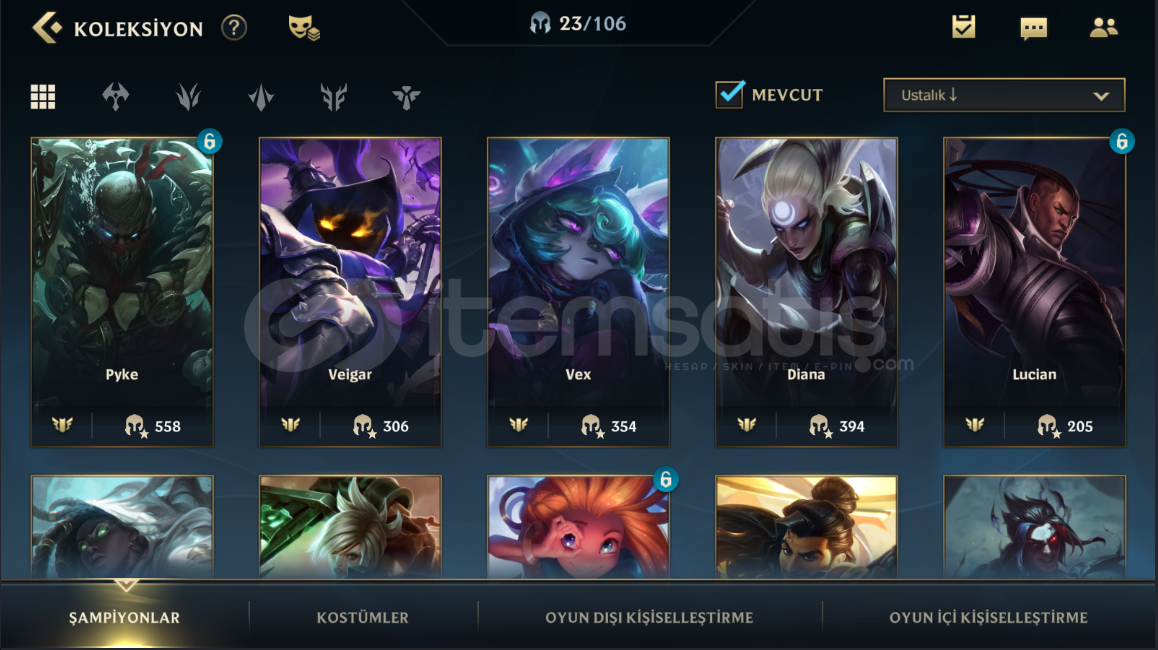Go back using the Koleksiyon arrow
This screenshot has width=1158, height=650.
pos(47,28)
